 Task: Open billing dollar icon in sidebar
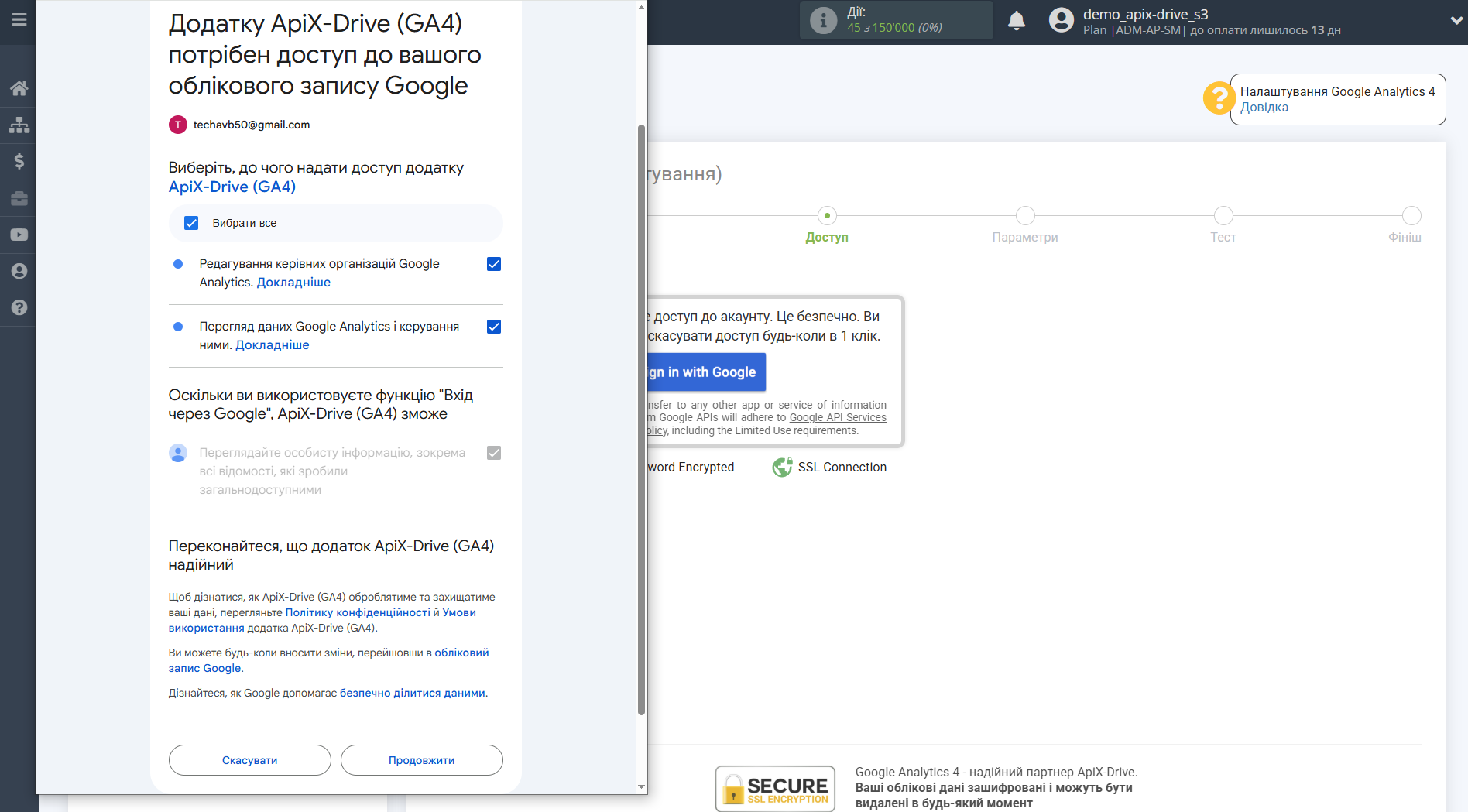(19, 161)
